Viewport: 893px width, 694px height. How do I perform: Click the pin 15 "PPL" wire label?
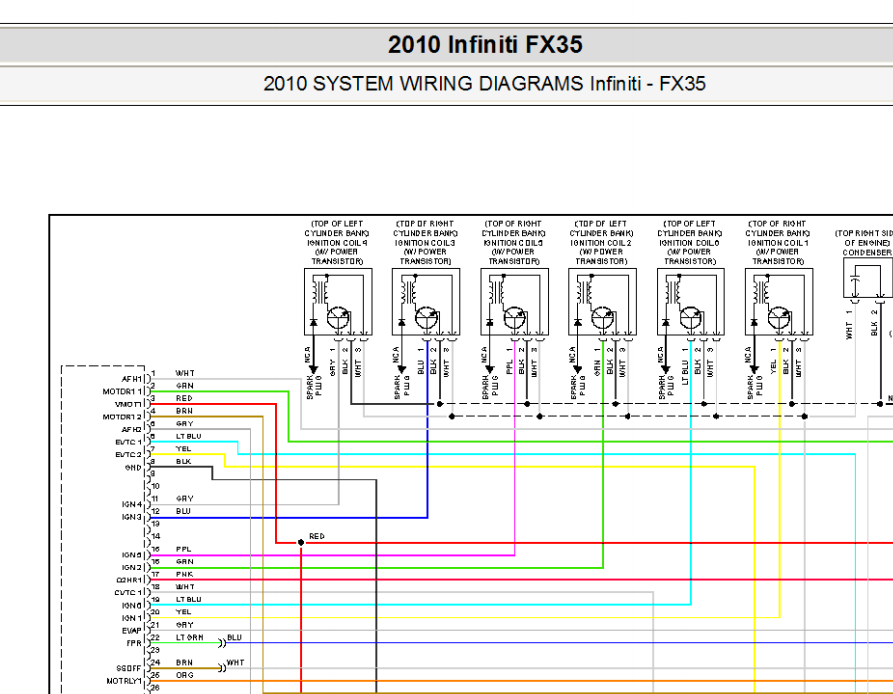(183, 549)
